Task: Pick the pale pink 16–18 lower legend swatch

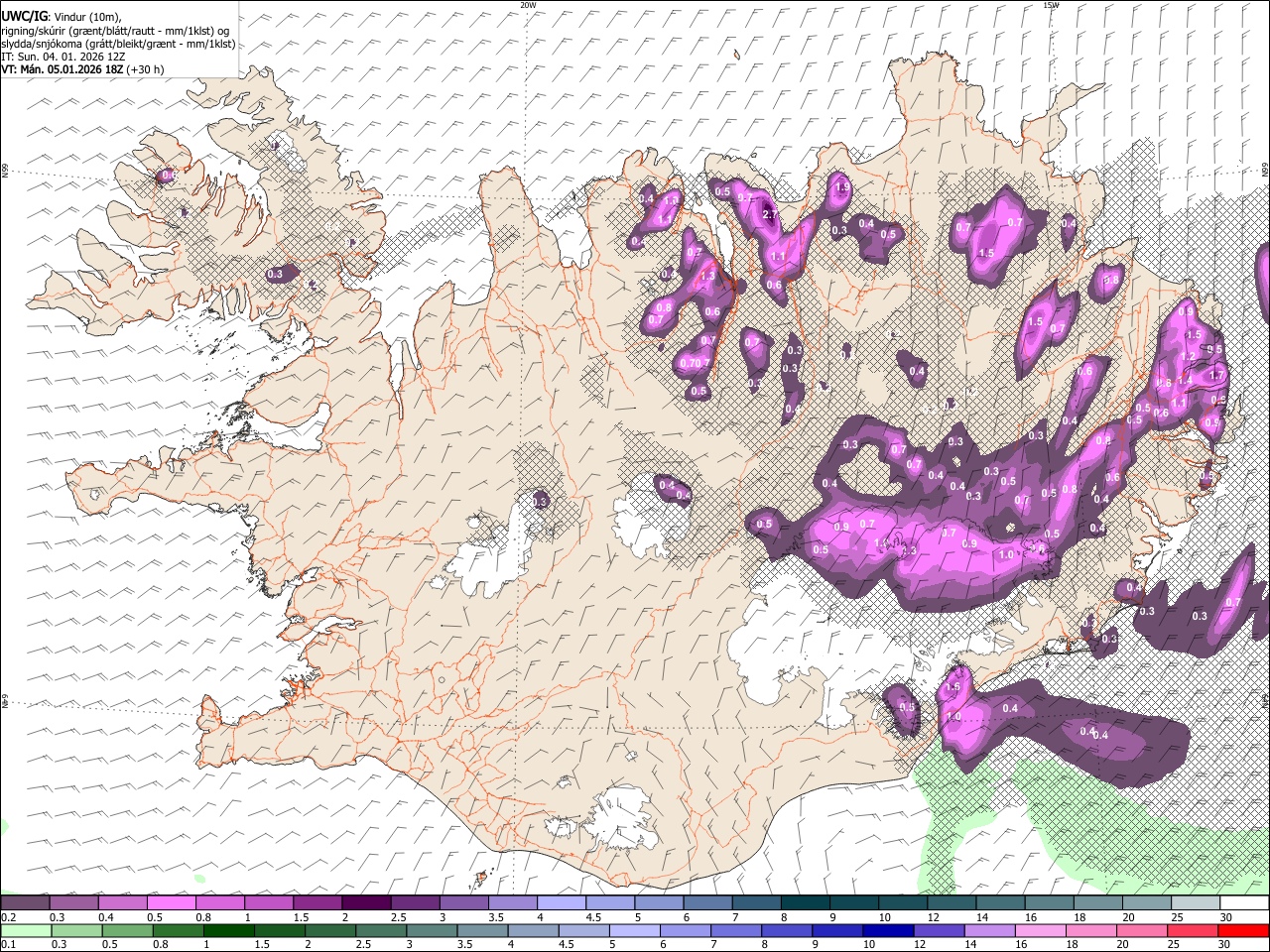Action: pyautogui.click(x=1039, y=931)
